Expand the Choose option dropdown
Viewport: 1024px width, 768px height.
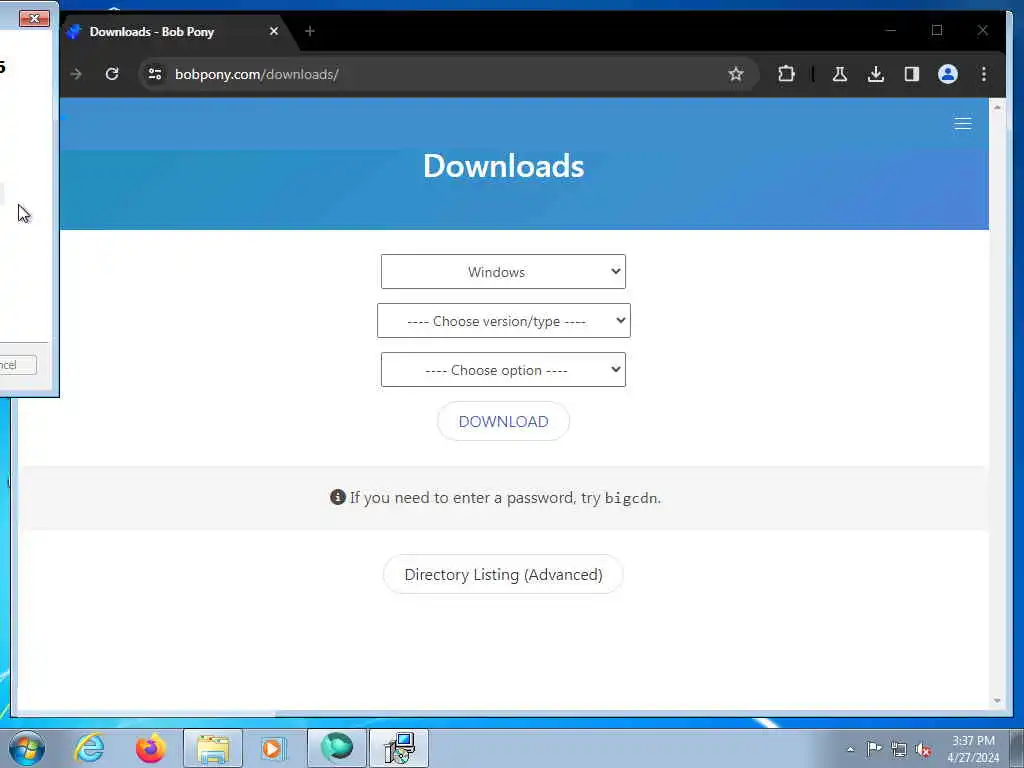pyautogui.click(x=503, y=370)
